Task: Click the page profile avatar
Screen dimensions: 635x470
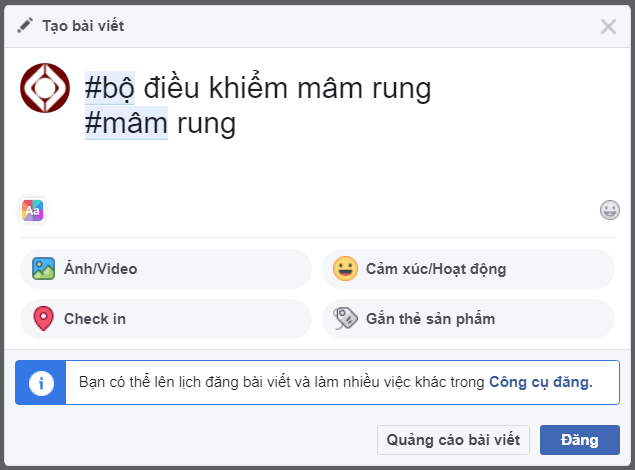Action: pyautogui.click(x=45, y=88)
